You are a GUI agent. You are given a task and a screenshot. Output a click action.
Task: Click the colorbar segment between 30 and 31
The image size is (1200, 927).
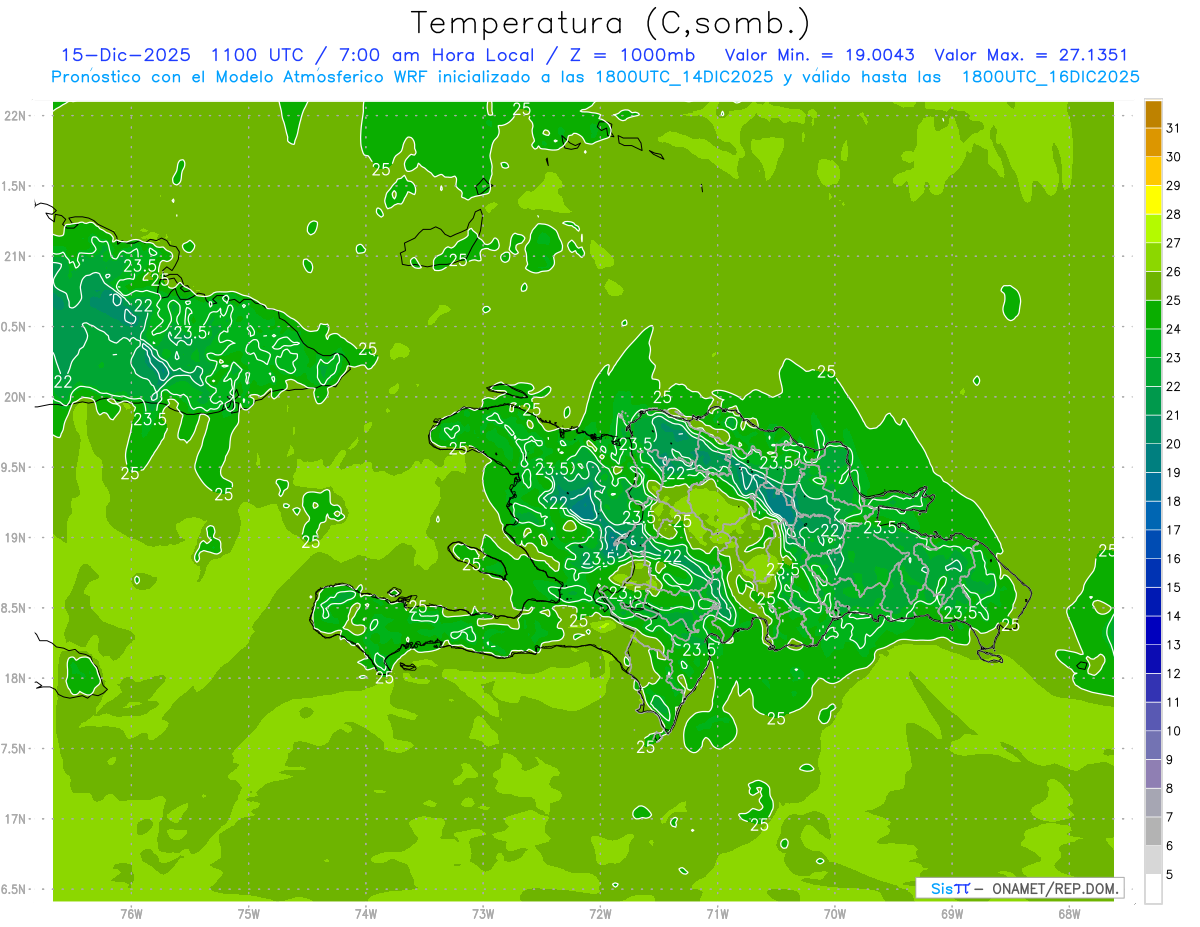[x=1153, y=142]
